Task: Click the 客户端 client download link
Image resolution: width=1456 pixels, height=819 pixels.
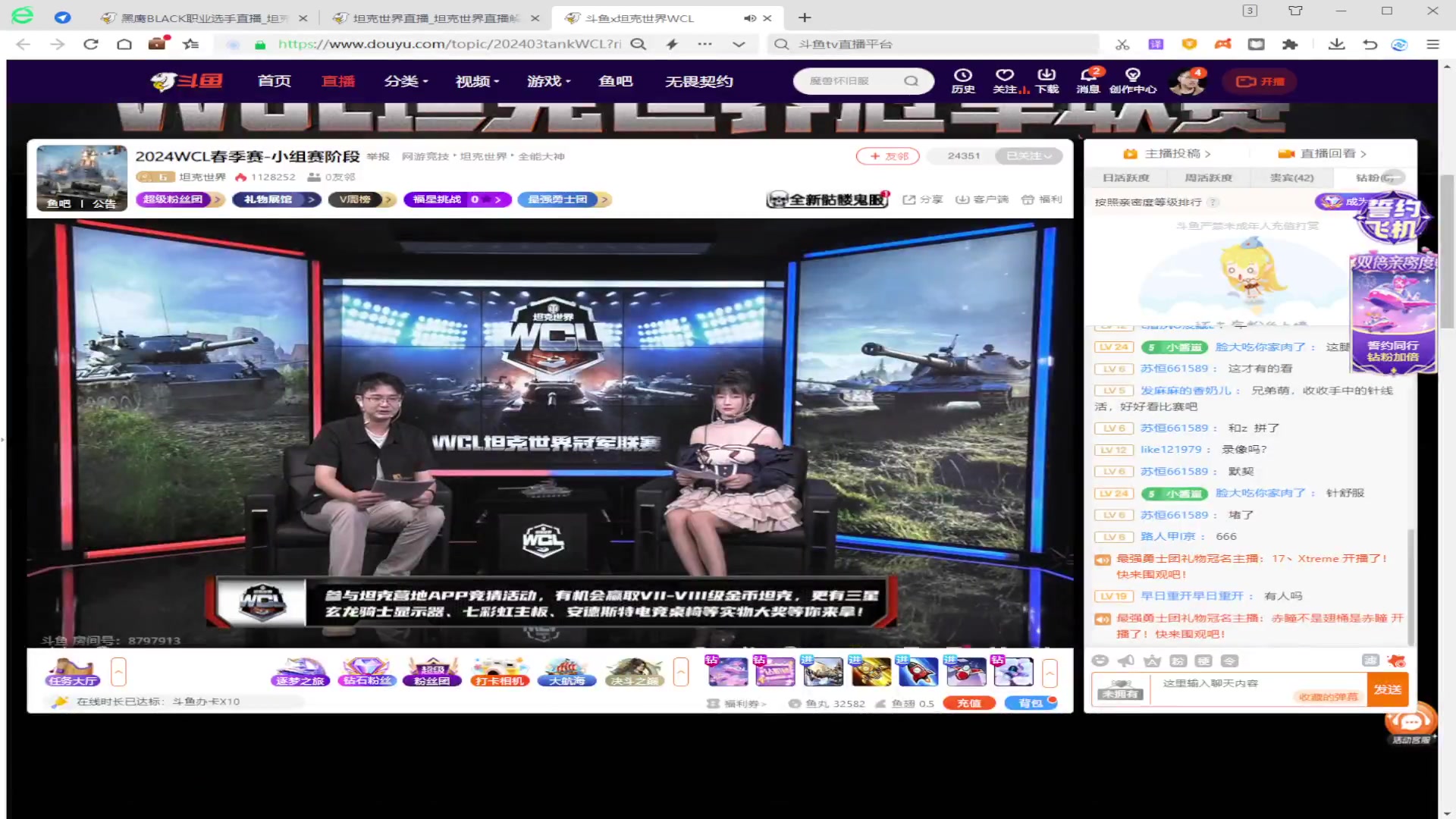Action: [982, 199]
